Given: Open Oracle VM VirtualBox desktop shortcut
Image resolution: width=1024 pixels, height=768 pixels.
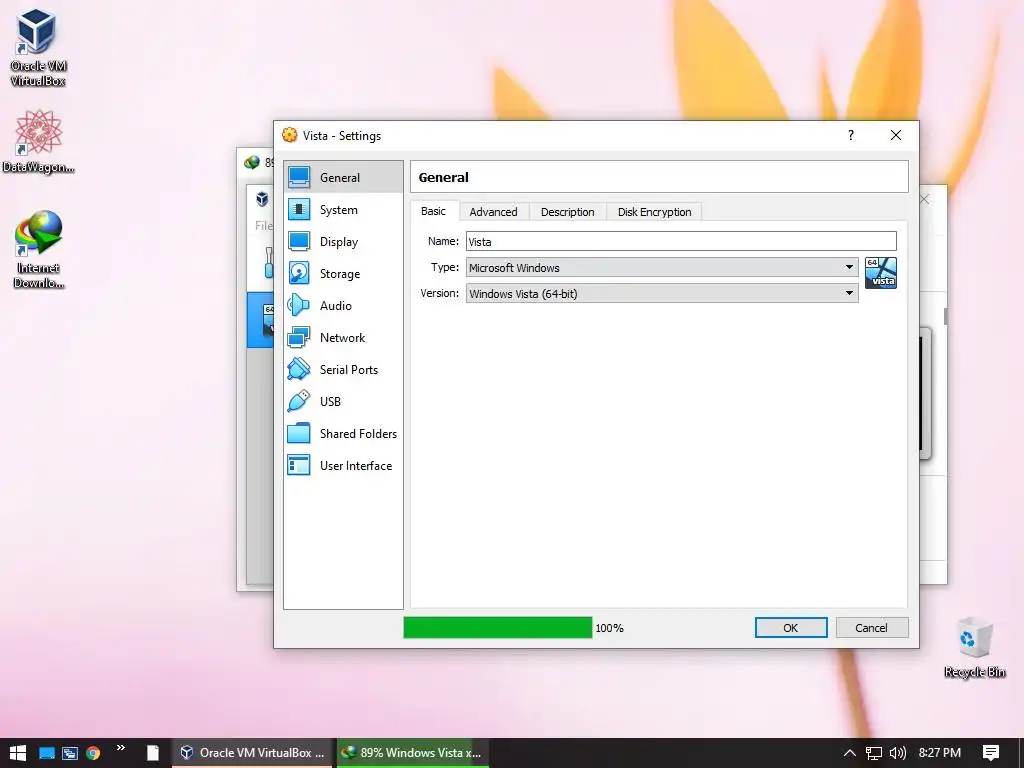Looking at the screenshot, I should pyautogui.click(x=38, y=48).
